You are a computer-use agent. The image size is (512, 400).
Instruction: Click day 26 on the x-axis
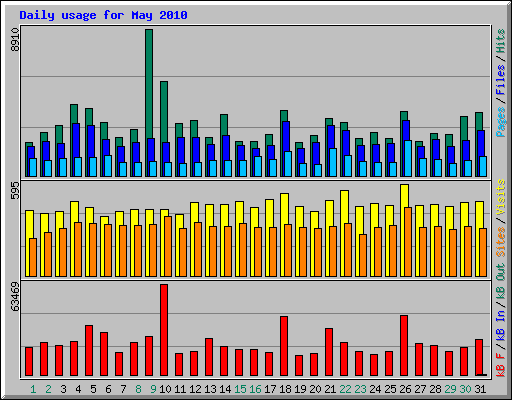(x=405, y=389)
